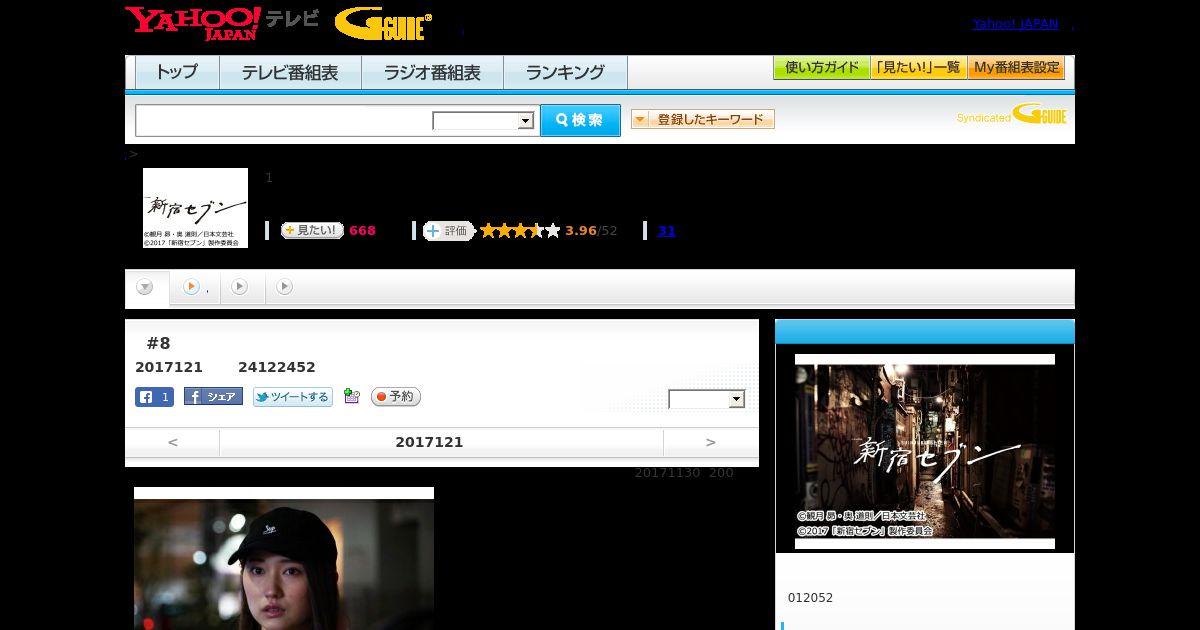Open 登録したキーワード dropdown button
The width and height of the screenshot is (1200, 630).
[x=703, y=119]
